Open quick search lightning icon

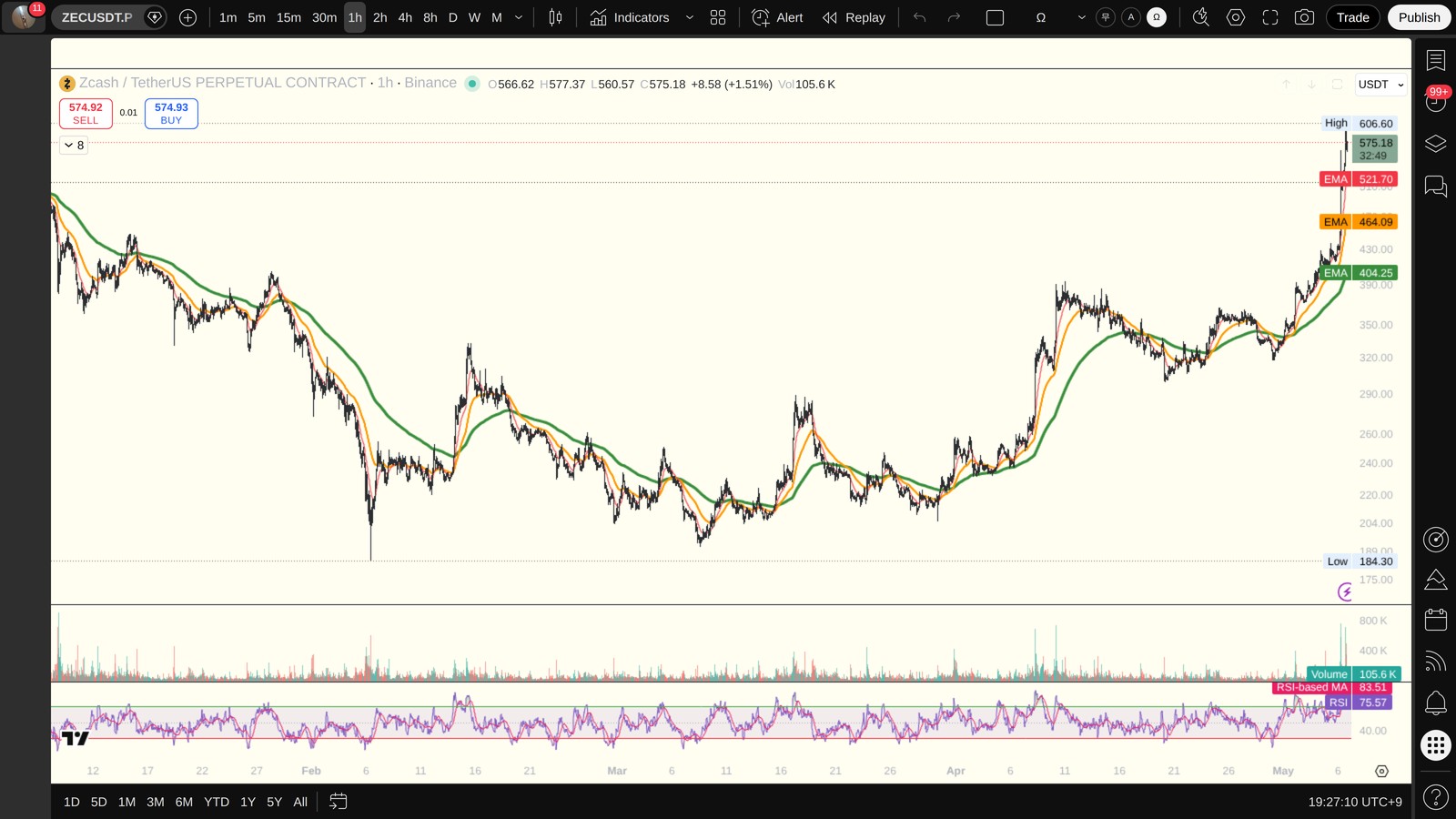tap(1201, 17)
